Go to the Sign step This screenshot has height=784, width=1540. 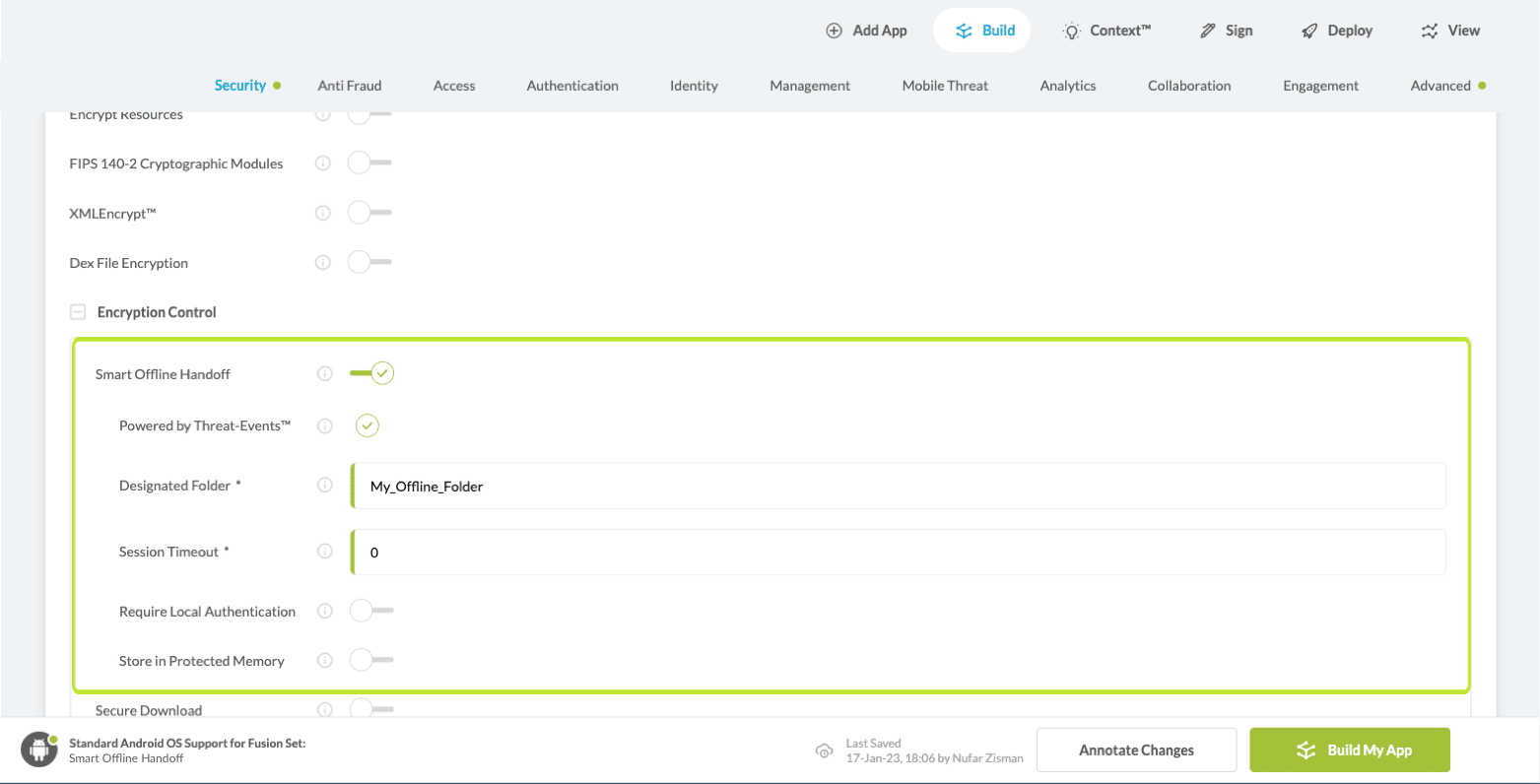tap(1225, 30)
